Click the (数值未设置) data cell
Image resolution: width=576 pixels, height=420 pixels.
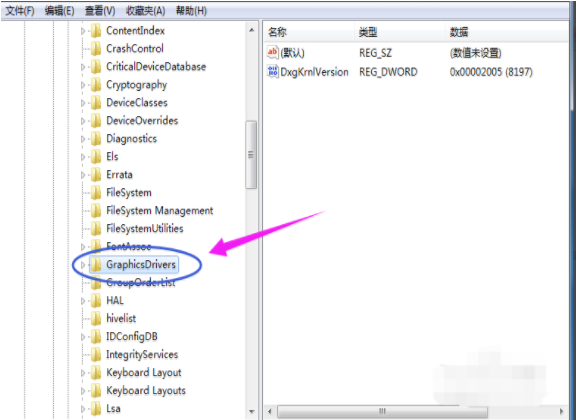[476, 53]
